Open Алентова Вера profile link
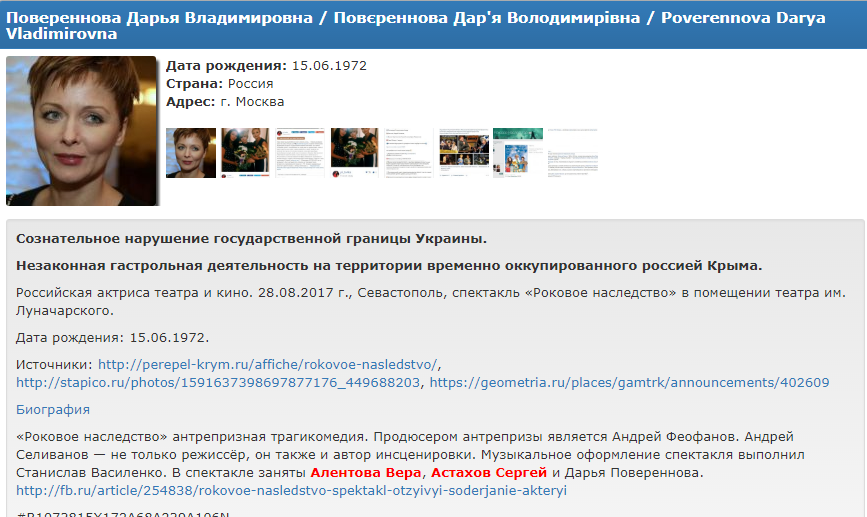The width and height of the screenshot is (867, 517). pos(366,472)
